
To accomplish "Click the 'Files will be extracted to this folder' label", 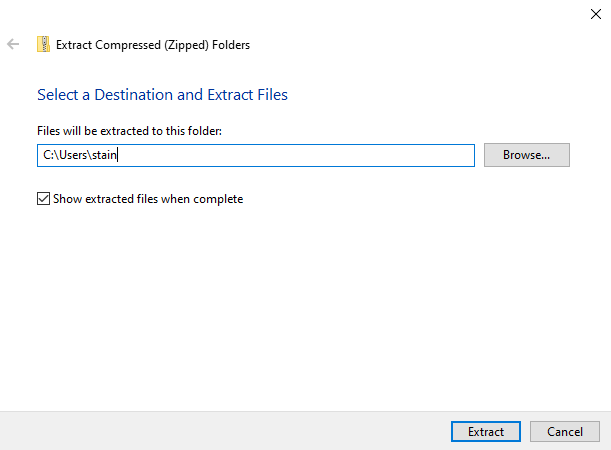I will pos(129,131).
